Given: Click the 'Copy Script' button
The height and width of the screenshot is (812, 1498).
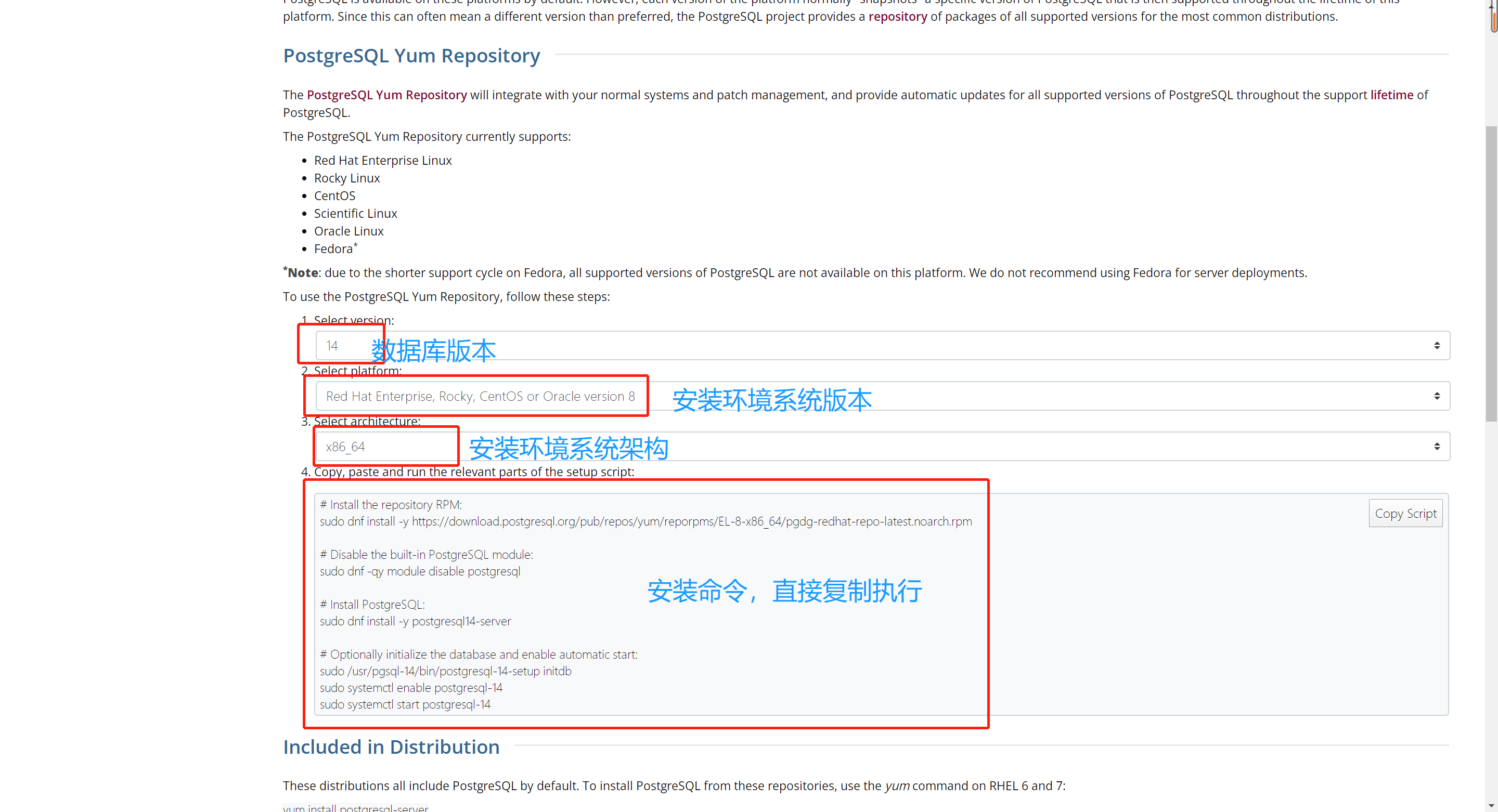Looking at the screenshot, I should 1405,513.
